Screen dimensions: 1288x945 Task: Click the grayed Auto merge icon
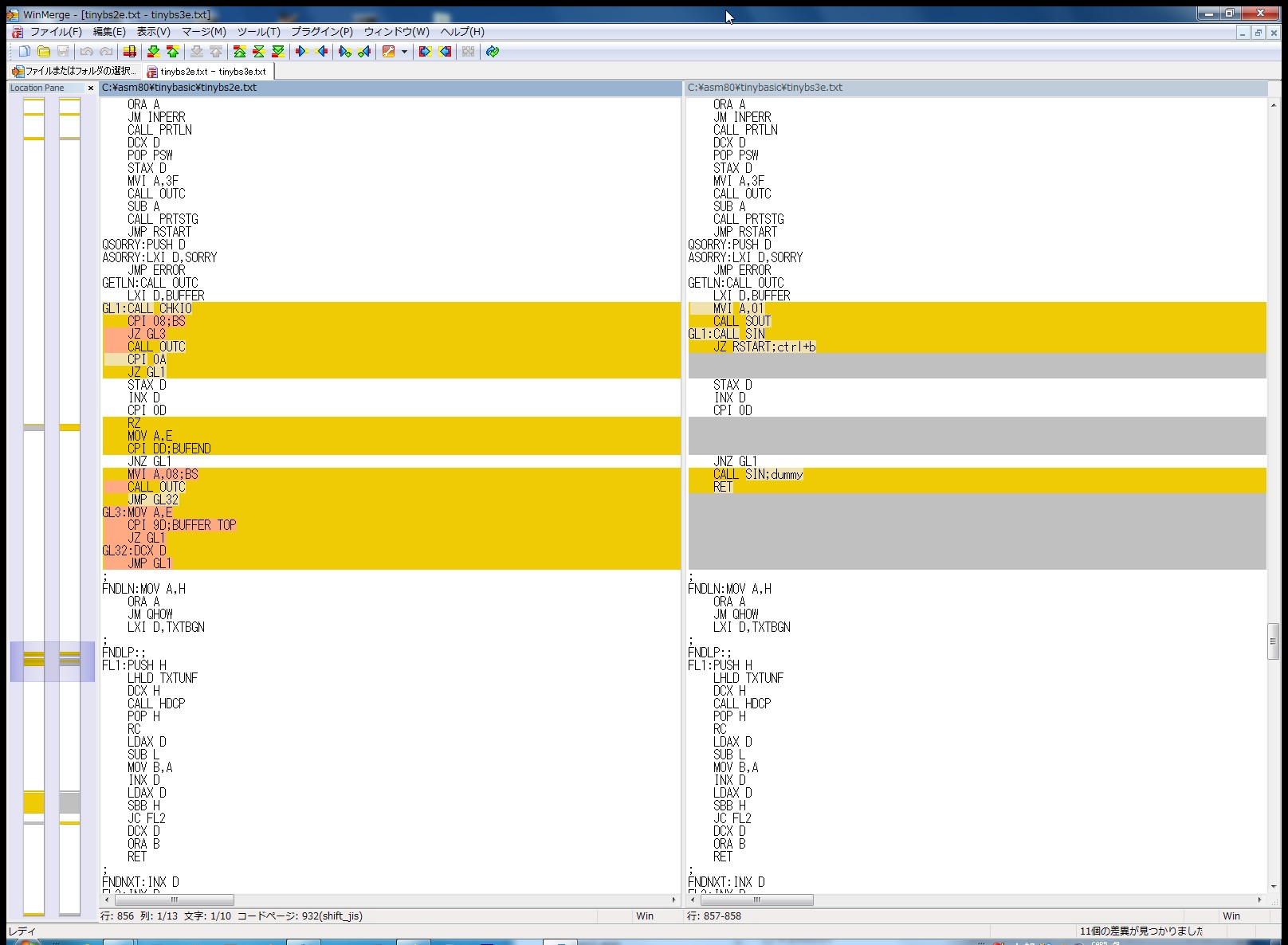pyautogui.click(x=468, y=52)
